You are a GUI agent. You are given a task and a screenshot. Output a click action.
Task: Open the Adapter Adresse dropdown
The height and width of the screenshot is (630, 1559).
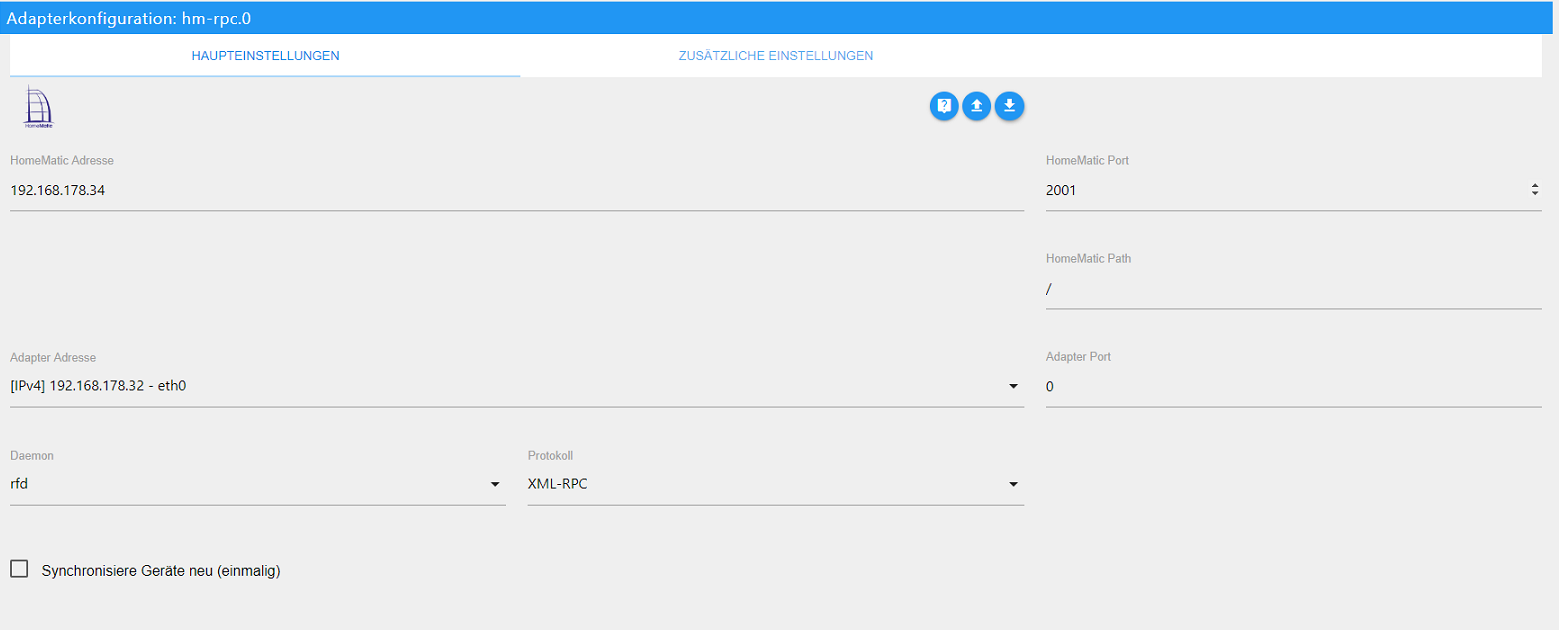(517, 386)
